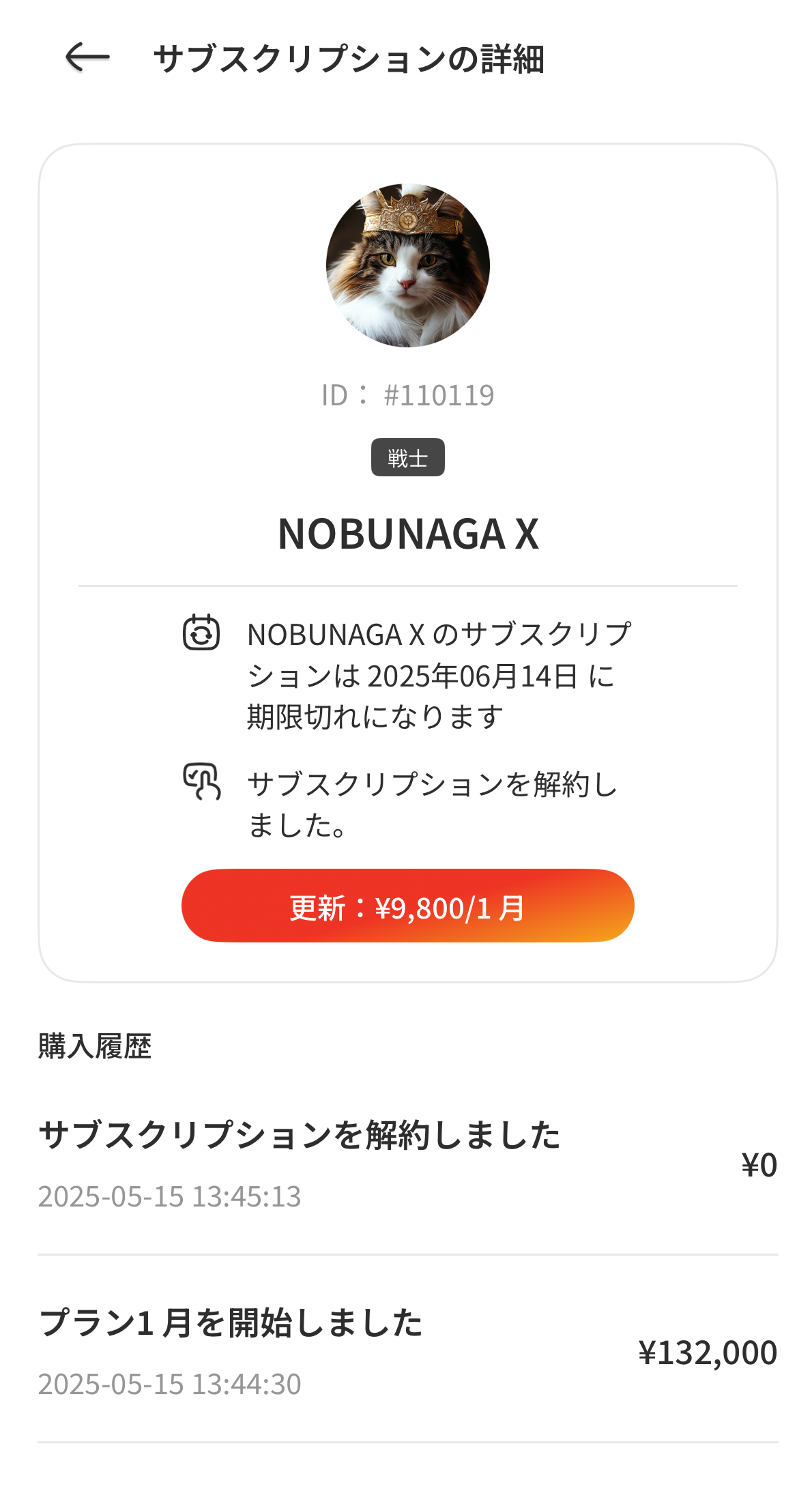The height and width of the screenshot is (1487, 812).
Task: Open the samurai cat avatar image
Action: (407, 265)
